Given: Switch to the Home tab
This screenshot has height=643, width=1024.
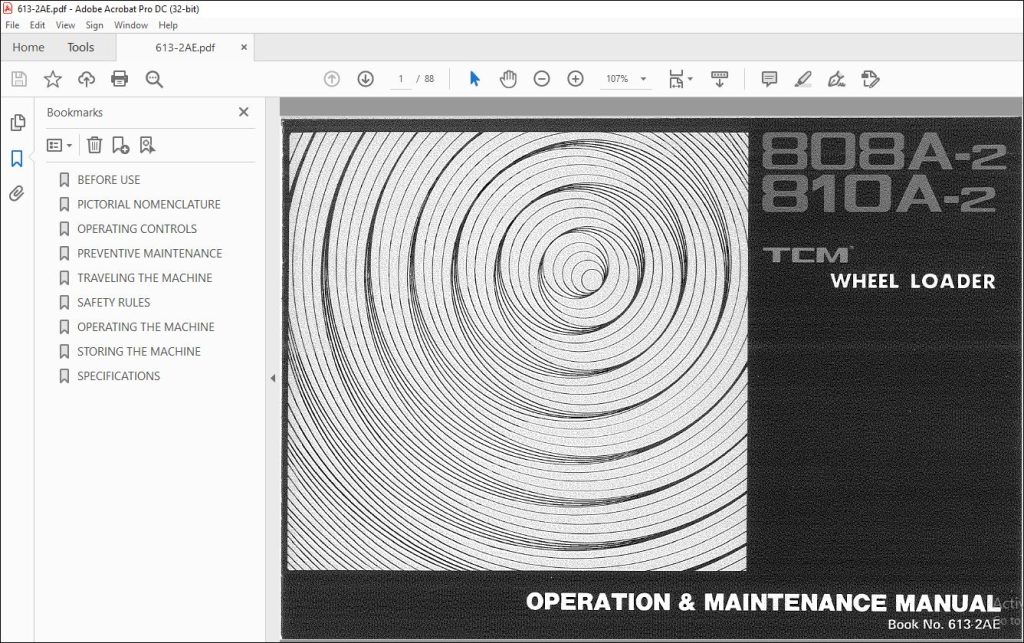Looking at the screenshot, I should pos(28,47).
